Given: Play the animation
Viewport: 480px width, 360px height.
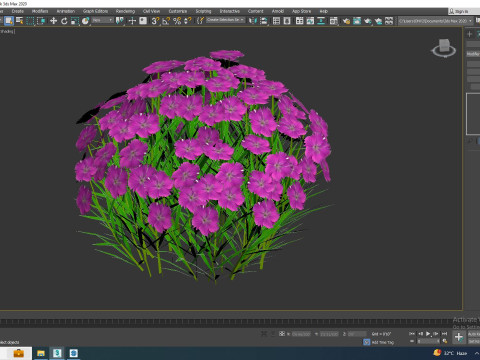Looking at the screenshot, I should [428, 333].
